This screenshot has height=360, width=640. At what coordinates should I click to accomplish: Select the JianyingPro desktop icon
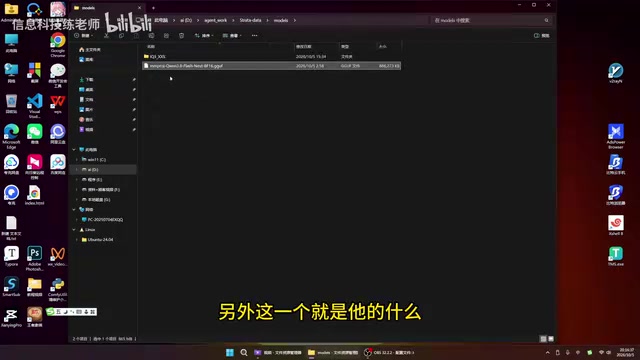click(11, 318)
